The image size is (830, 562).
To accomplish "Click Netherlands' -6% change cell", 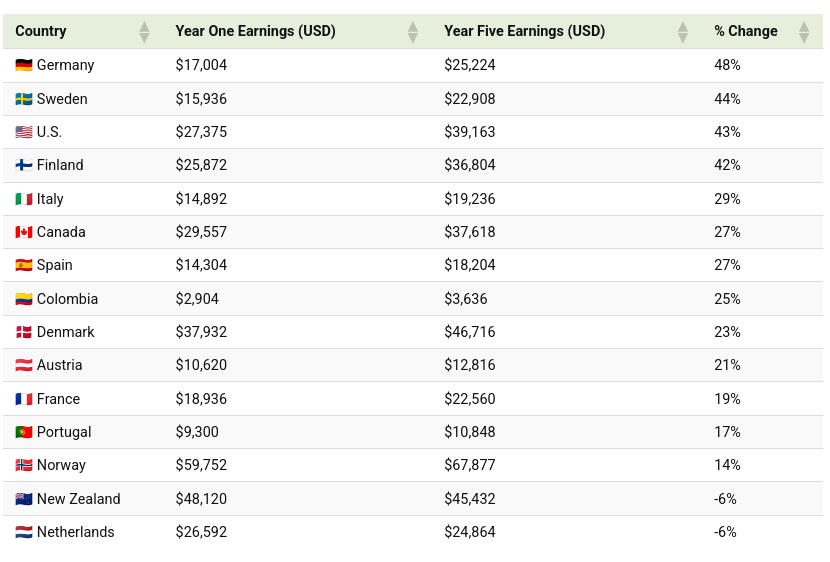I will (x=725, y=532).
